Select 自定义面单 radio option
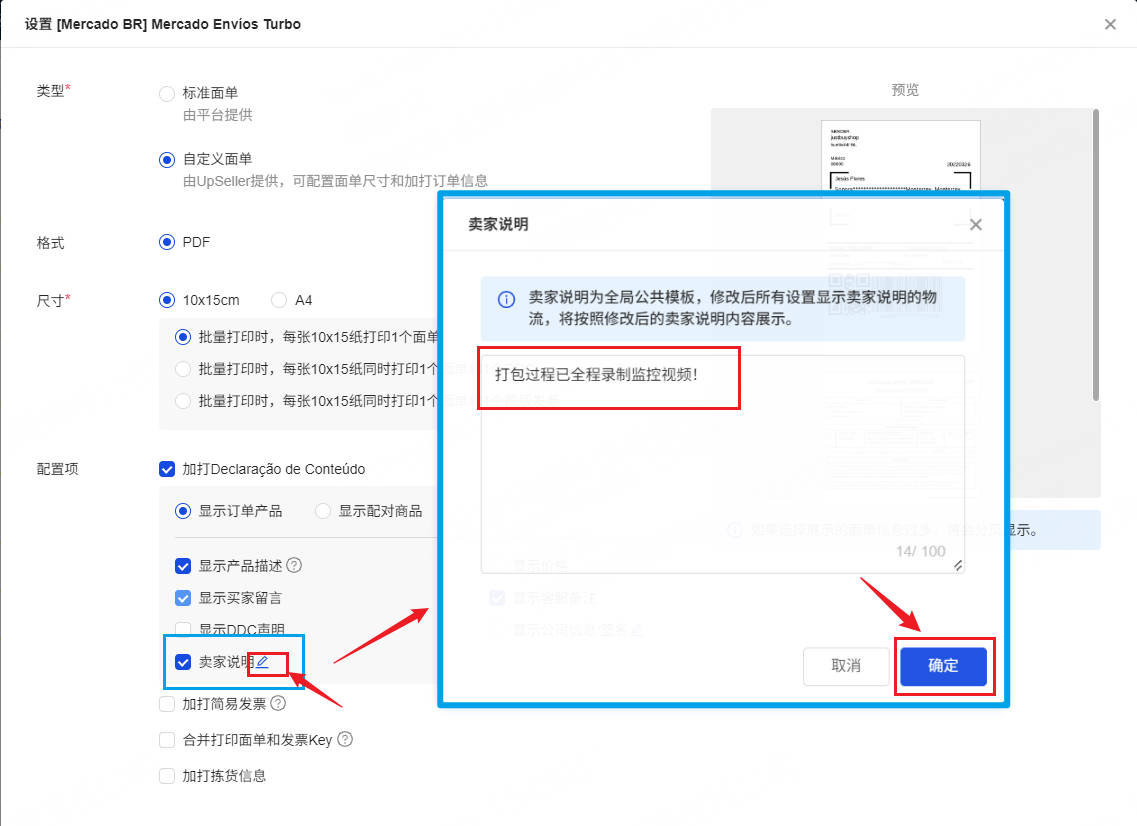This screenshot has height=826, width=1137. [x=167, y=160]
